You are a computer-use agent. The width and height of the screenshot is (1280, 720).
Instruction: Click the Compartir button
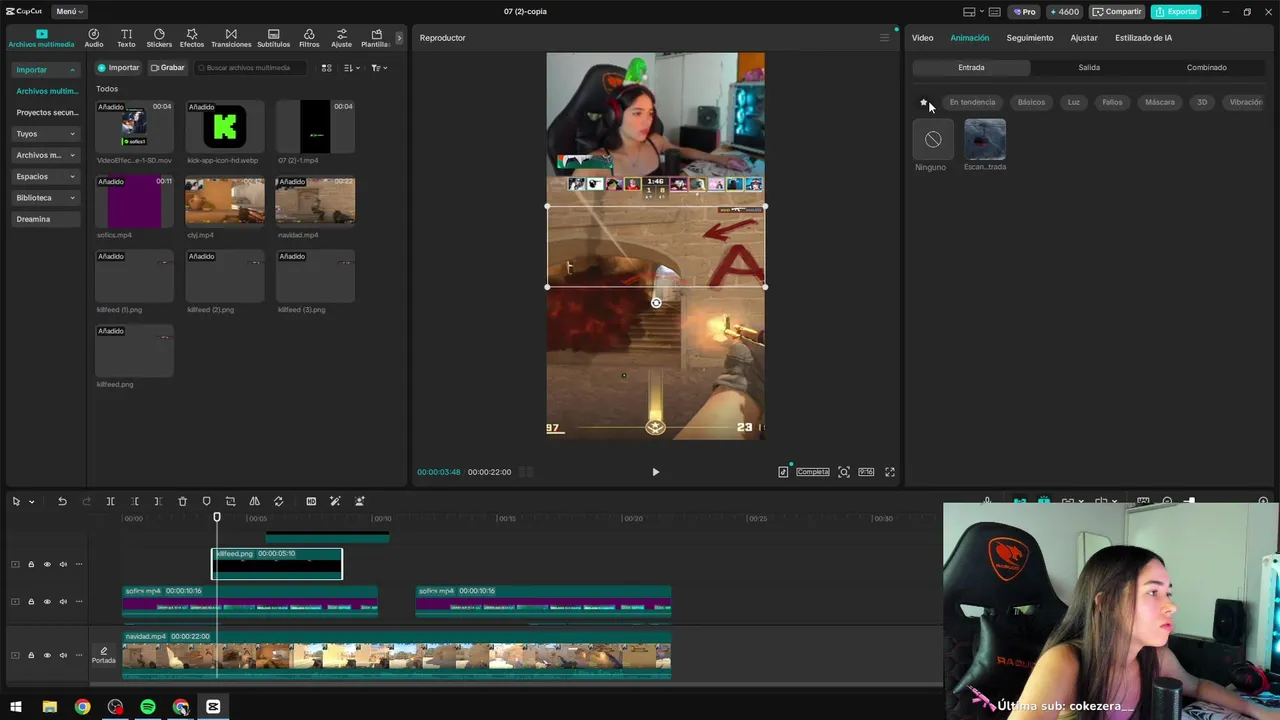(1117, 12)
